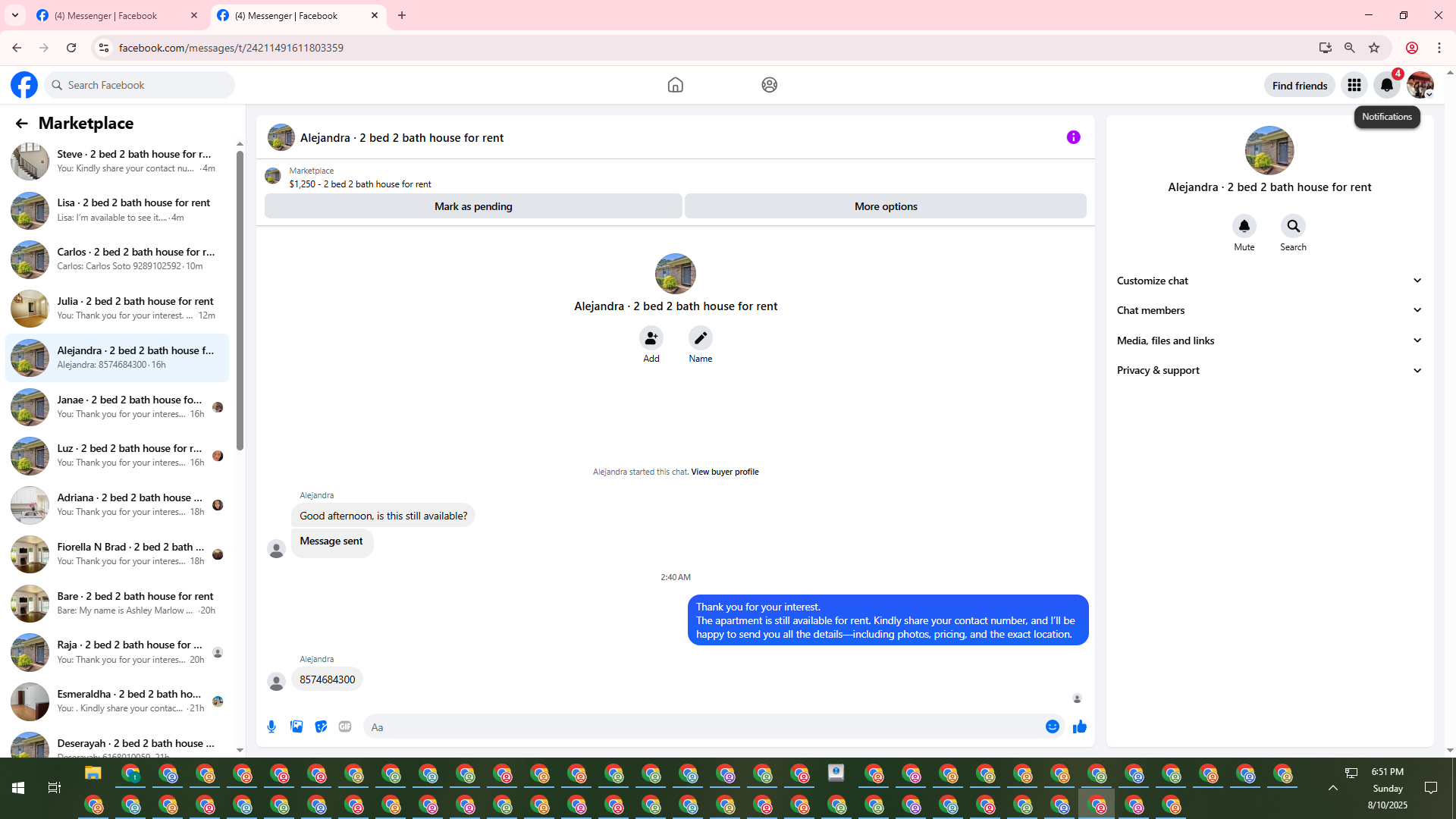Send a thumbs-up like
This screenshot has width=1456, height=819.
pos(1079,726)
